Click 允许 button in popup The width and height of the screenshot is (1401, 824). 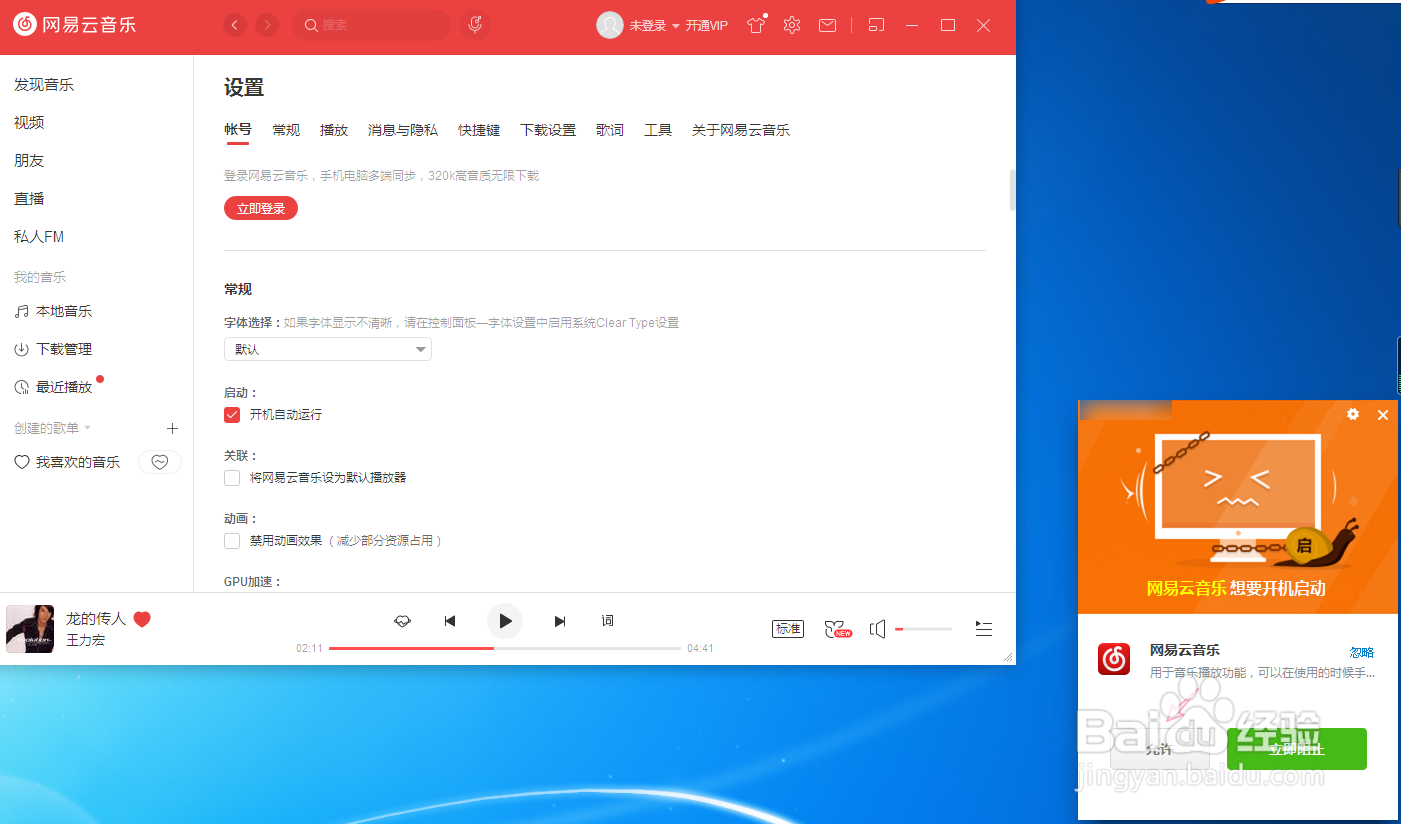pyautogui.click(x=1159, y=749)
